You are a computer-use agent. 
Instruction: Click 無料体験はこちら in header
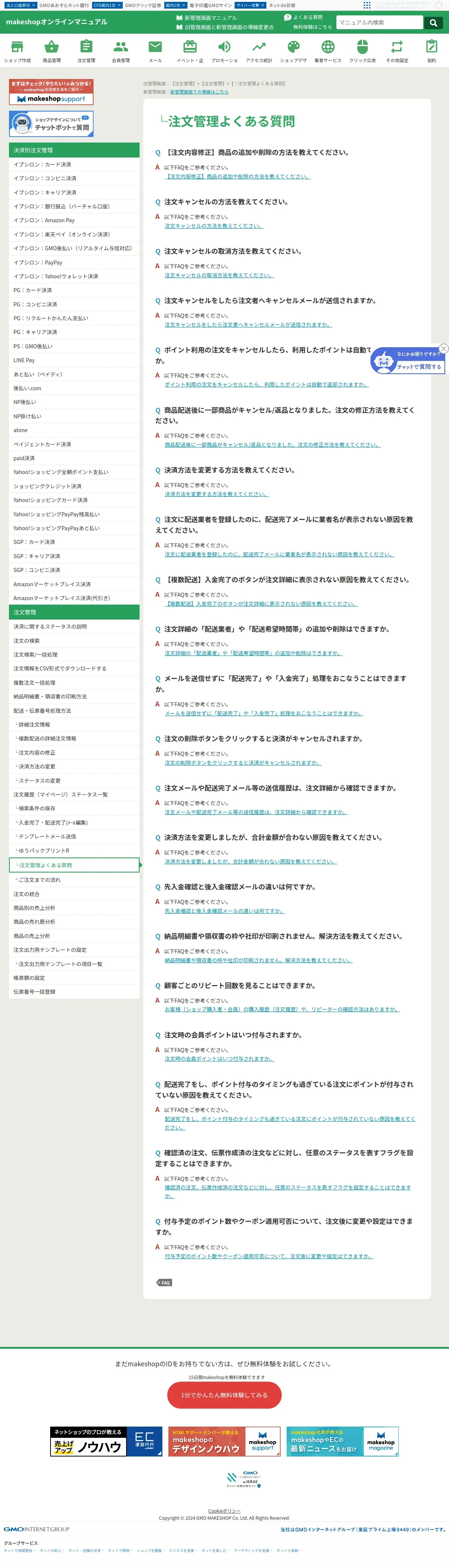313,27
